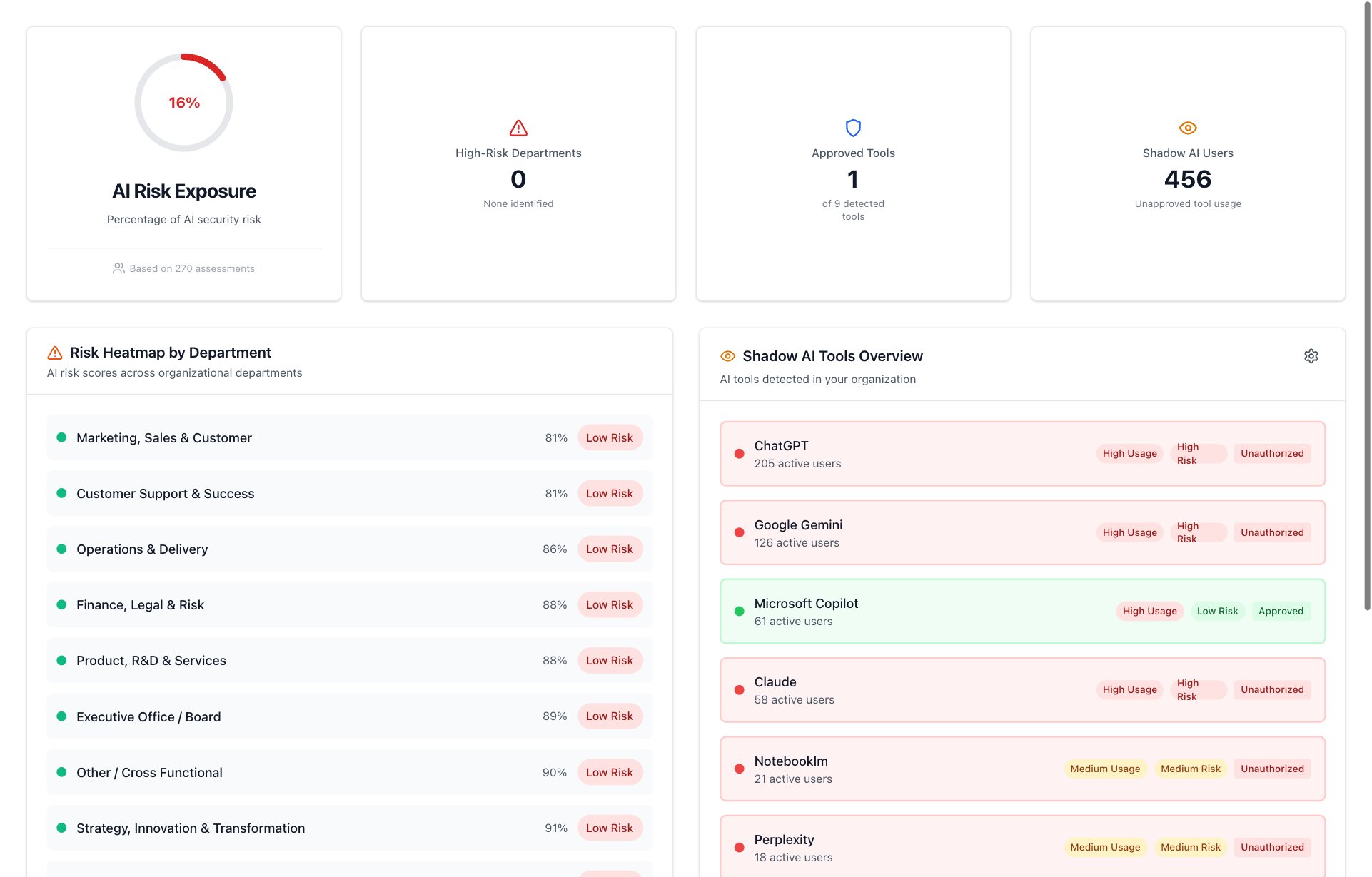This screenshot has height=877, width=1372.
Task: Click Low Risk badge for Finance, Legal & Risk
Action: [x=610, y=604]
